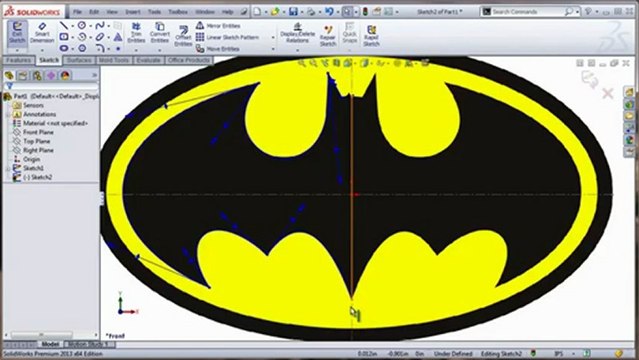639x360 pixels.
Task: Select Sketch1 in the feature tree
Action: coord(29,168)
